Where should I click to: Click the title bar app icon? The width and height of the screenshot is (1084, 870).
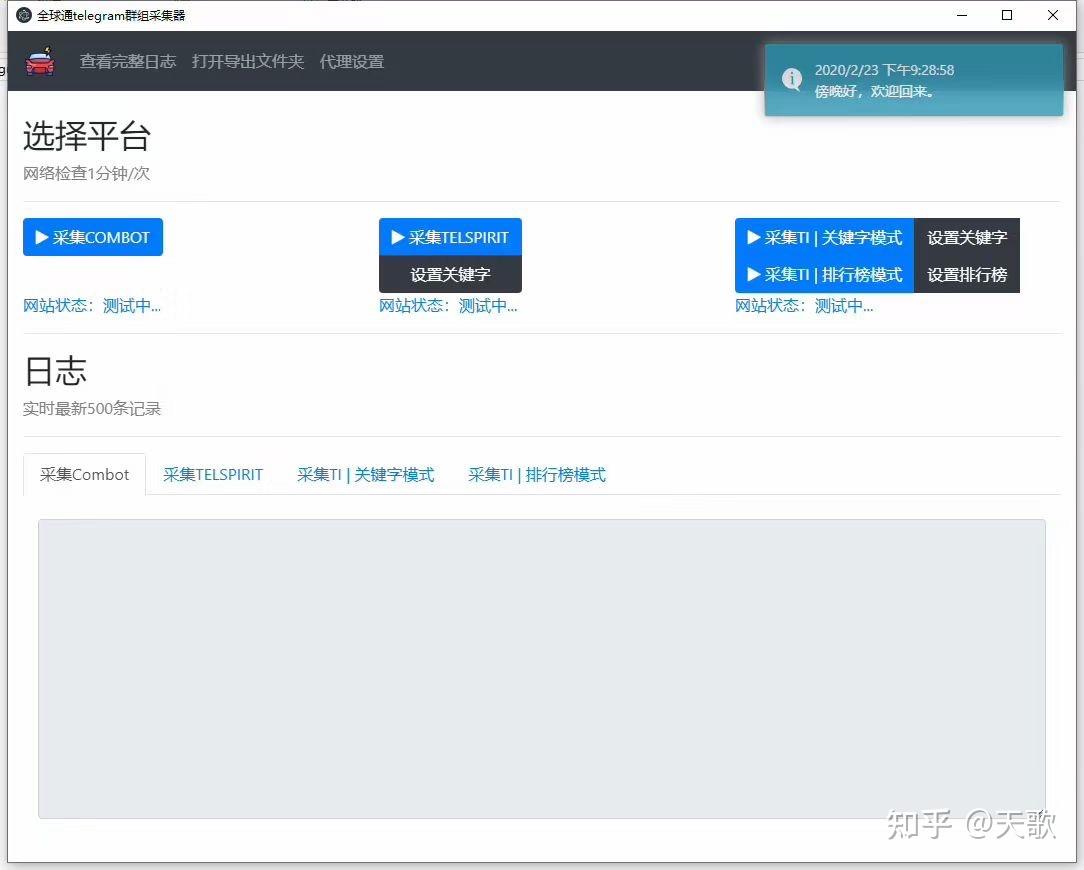[x=24, y=15]
